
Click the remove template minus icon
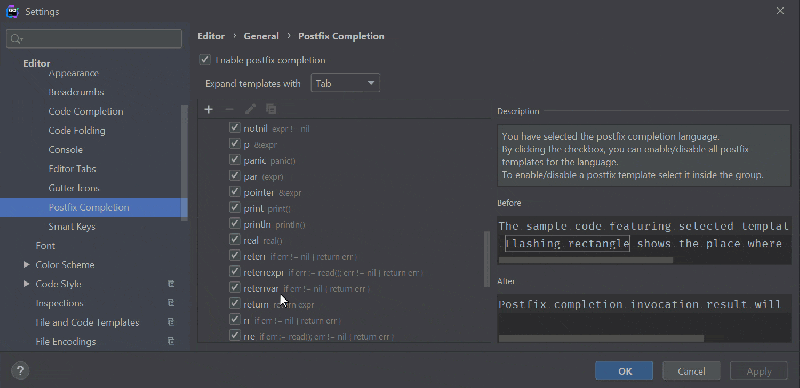pyautogui.click(x=229, y=109)
